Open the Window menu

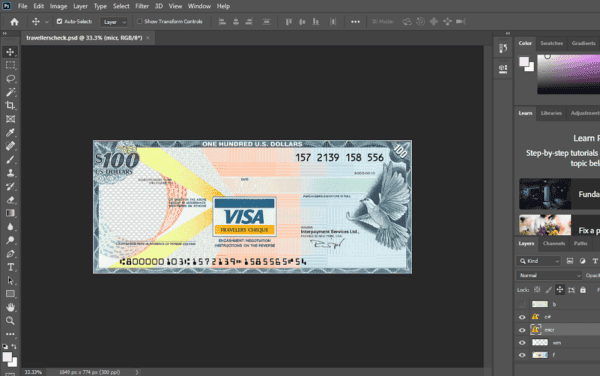coord(199,6)
